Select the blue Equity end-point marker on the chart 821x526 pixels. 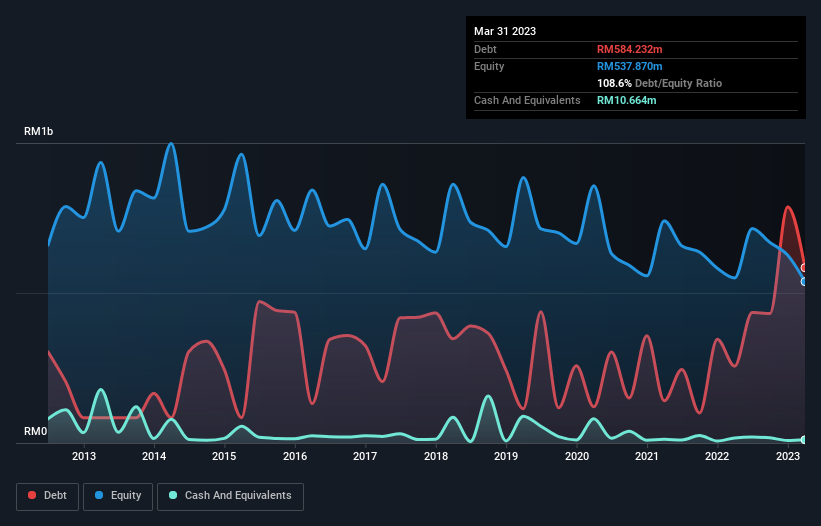804,282
